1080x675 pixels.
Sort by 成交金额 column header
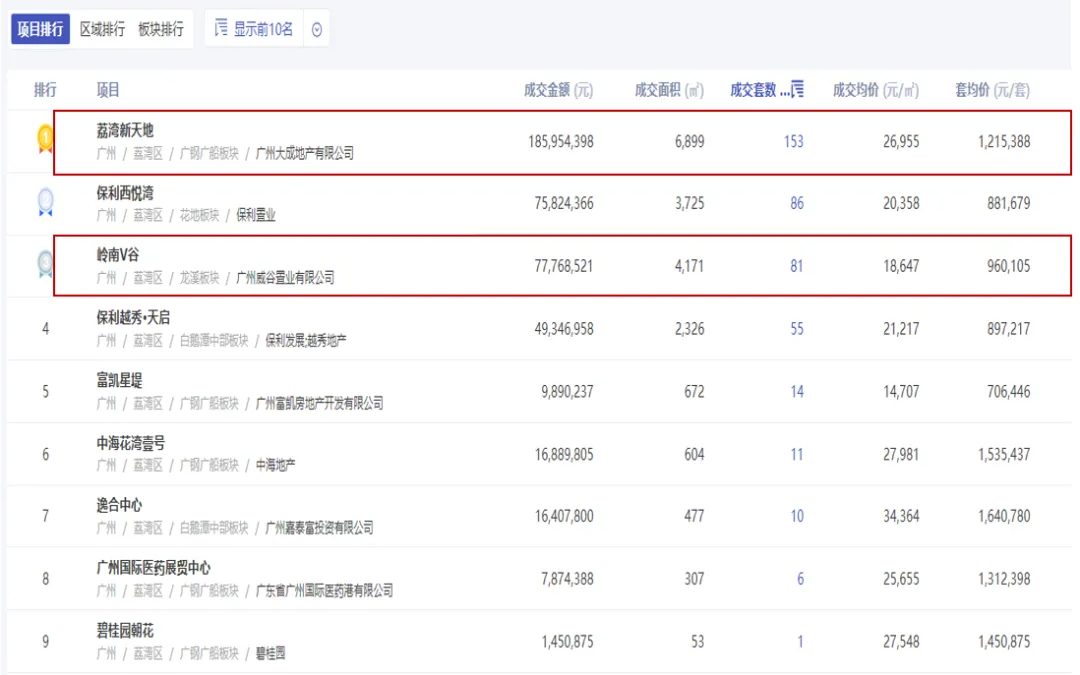point(557,90)
